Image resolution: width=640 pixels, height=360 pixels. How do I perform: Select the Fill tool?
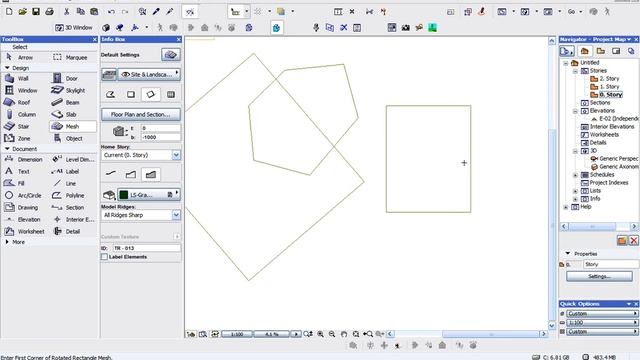coord(16,183)
